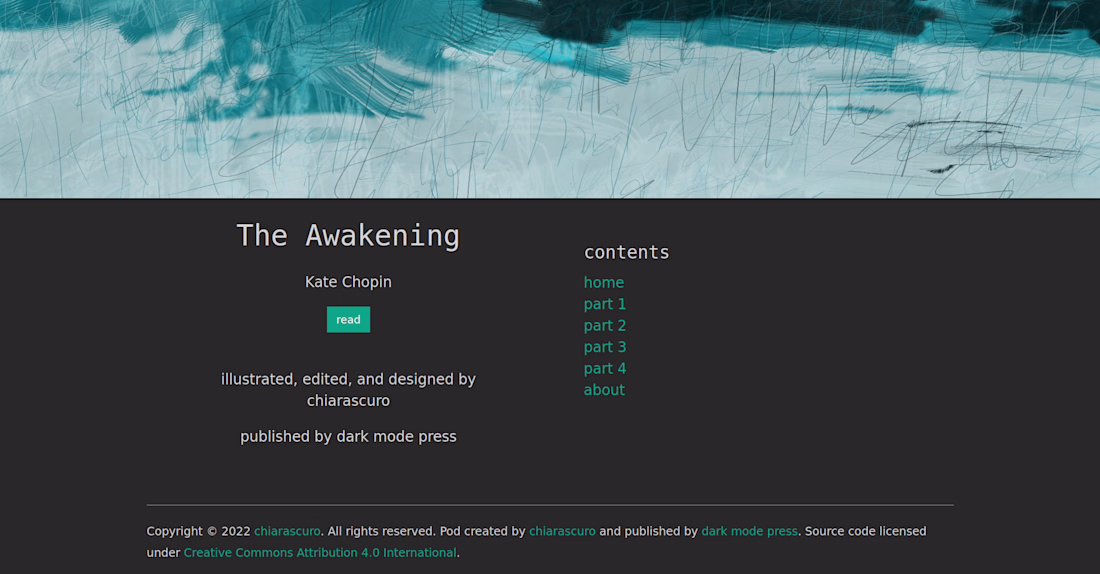Click The Awakening title heading

coord(348,236)
